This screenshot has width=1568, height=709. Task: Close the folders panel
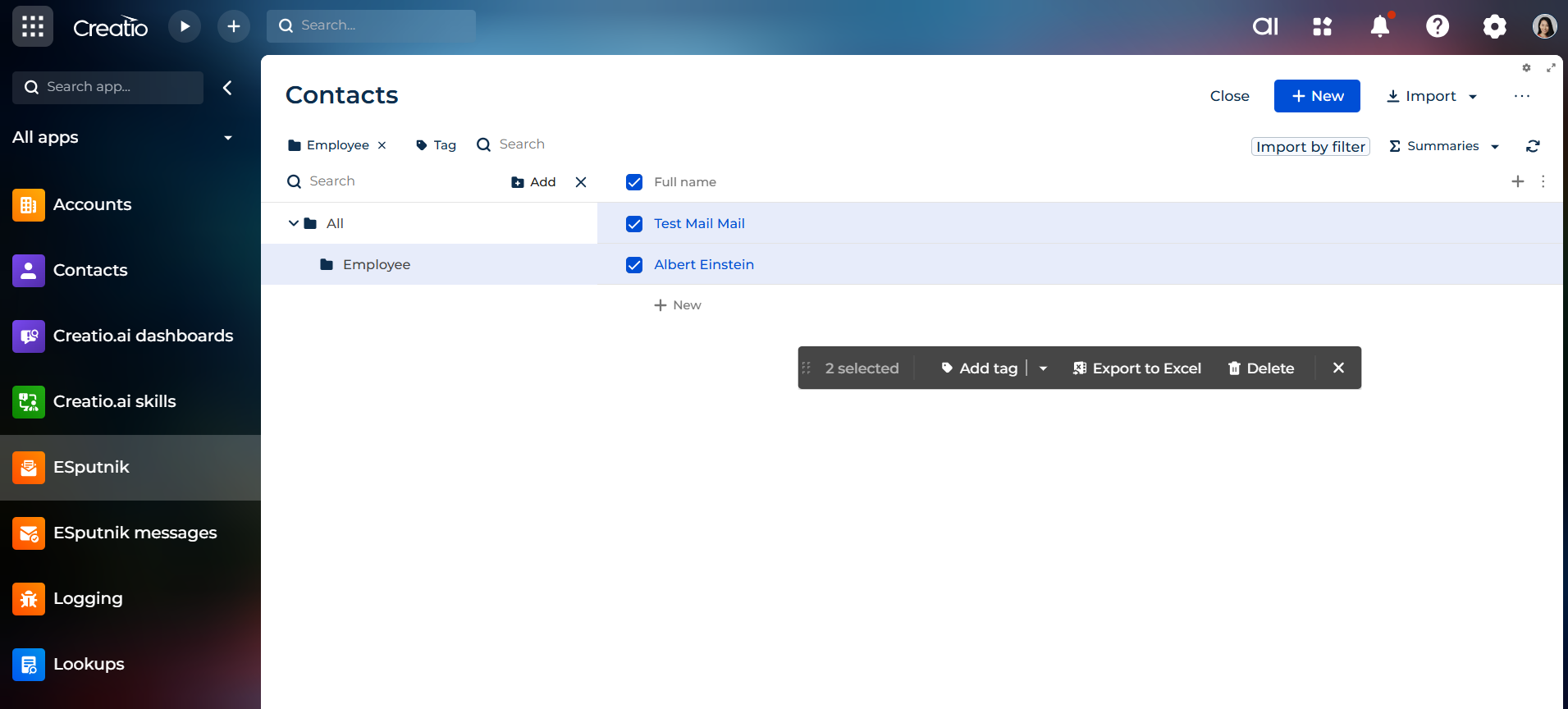[x=581, y=182]
